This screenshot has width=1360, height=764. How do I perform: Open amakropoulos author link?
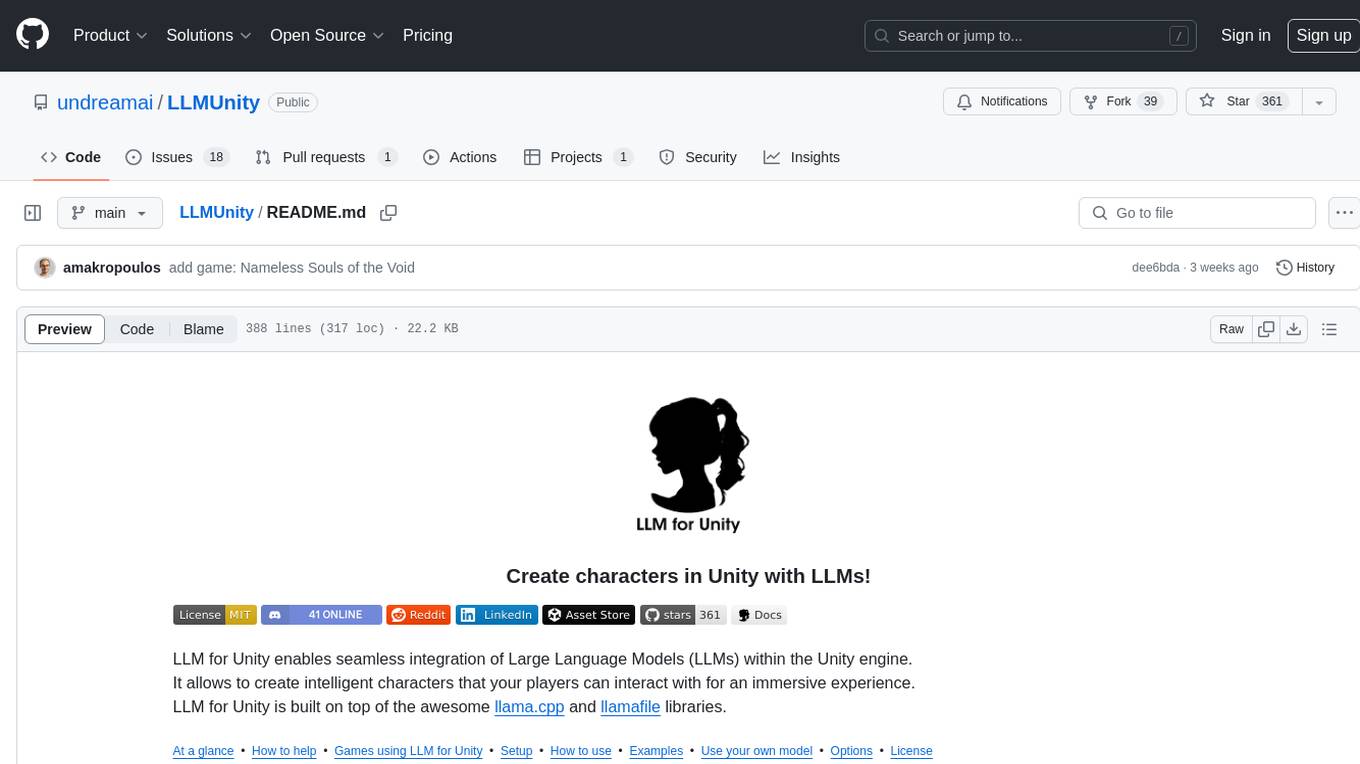112,268
